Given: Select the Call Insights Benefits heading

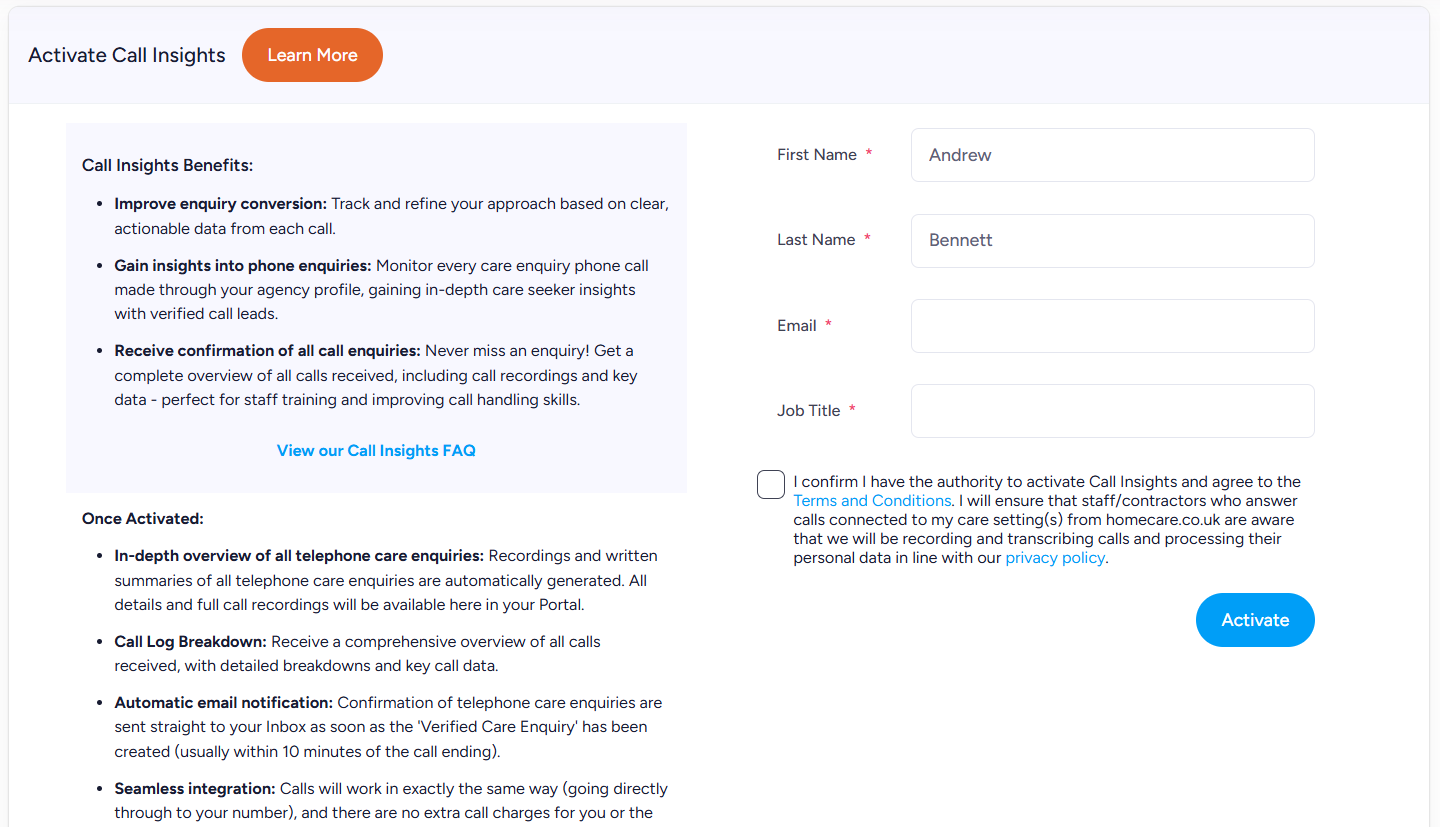Looking at the screenshot, I should (168, 165).
